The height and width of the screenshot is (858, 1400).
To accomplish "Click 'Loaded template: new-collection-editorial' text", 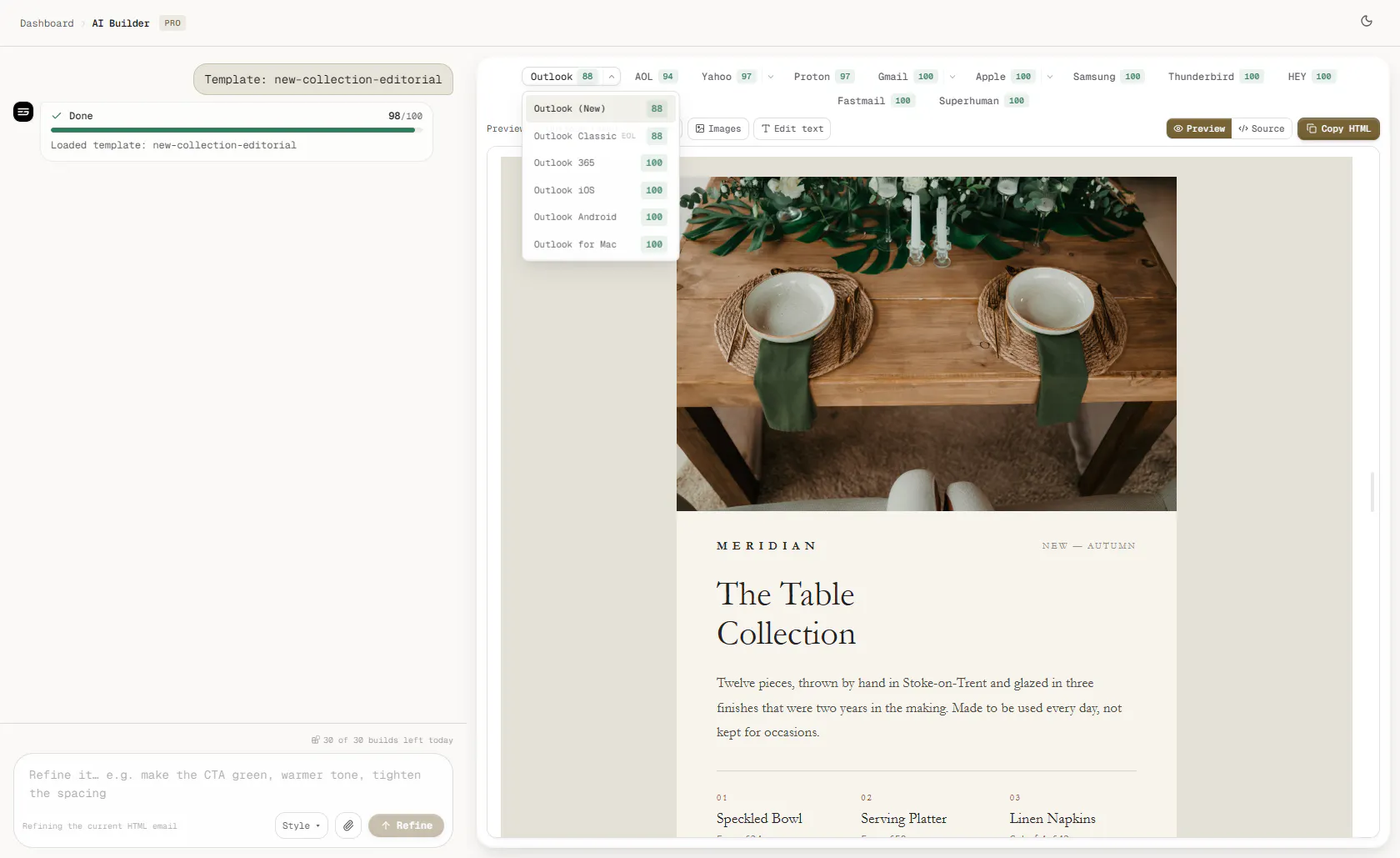I will pos(173,145).
